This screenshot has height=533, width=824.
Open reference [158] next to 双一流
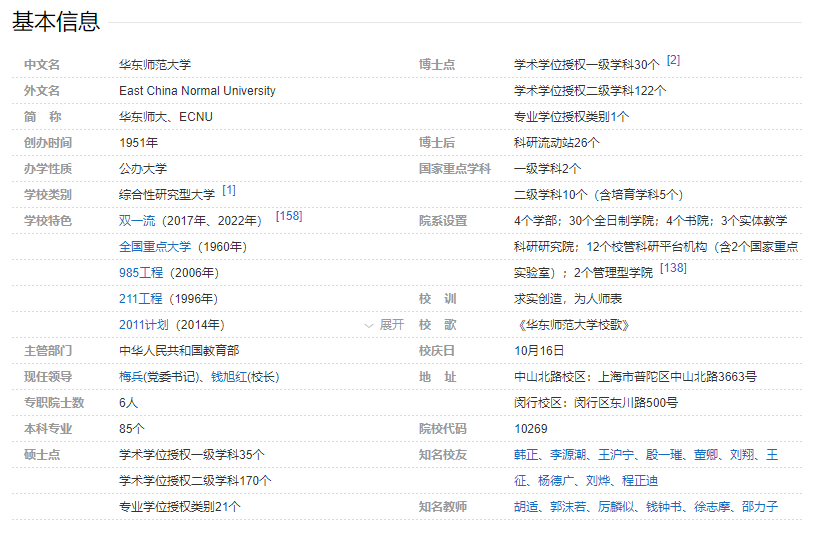(289, 216)
